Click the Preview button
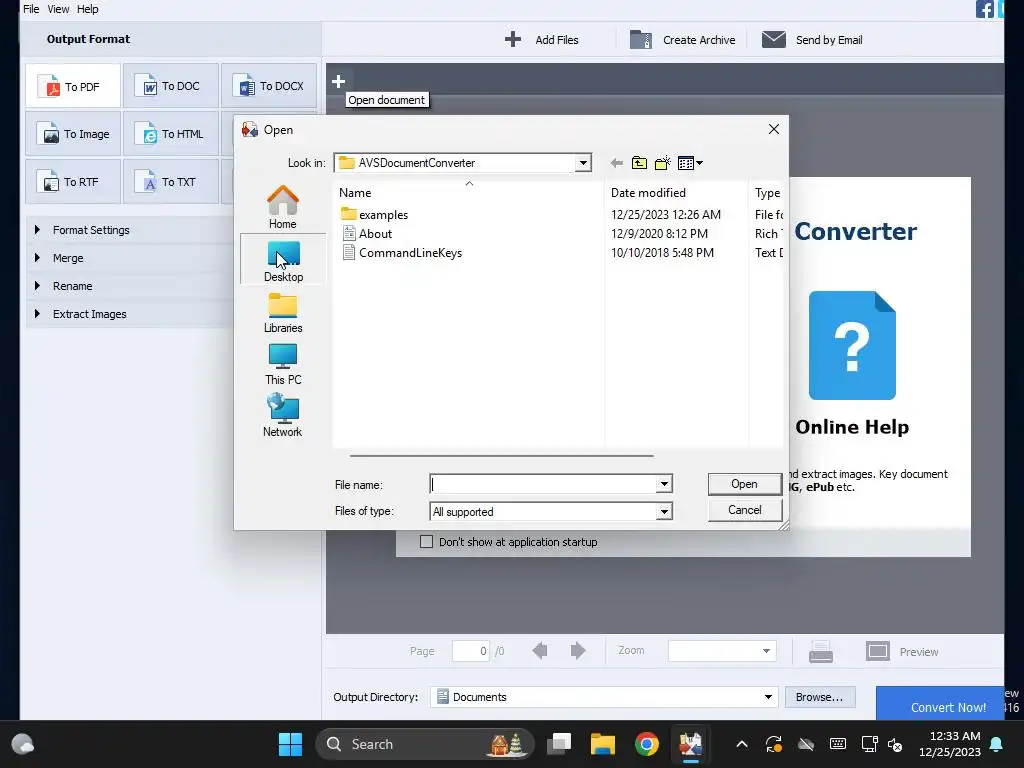The height and width of the screenshot is (768, 1024). click(903, 651)
